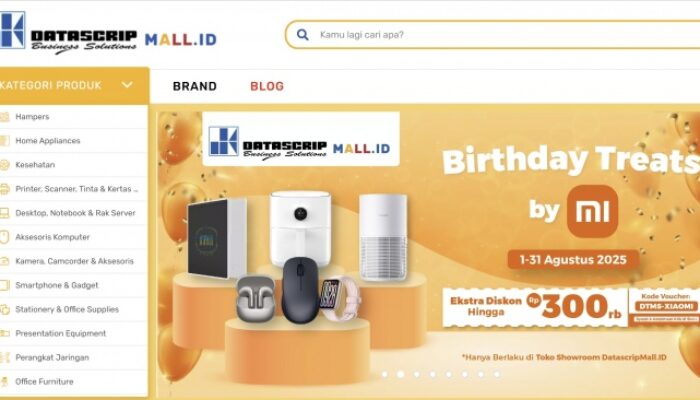This screenshot has height=400, width=700.
Task: Click the Office Furniture chair icon
Action: coord(4,382)
